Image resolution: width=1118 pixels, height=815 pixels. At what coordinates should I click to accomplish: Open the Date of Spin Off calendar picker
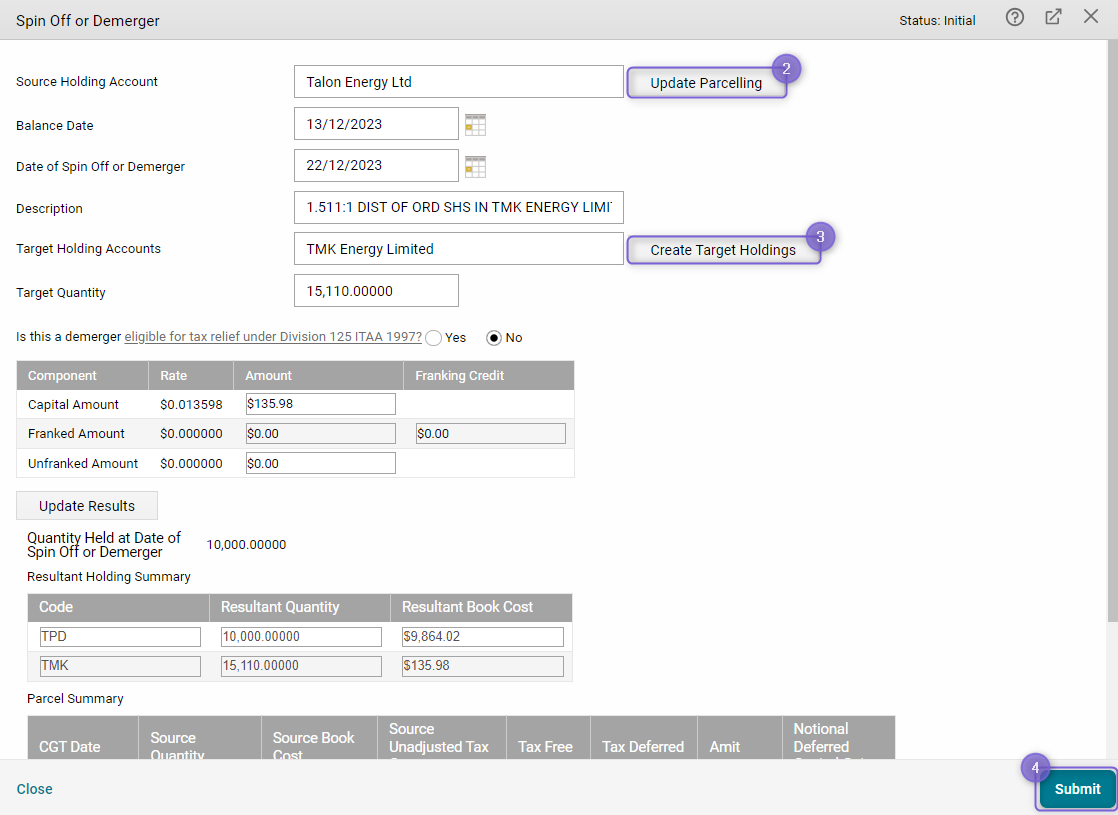pyautogui.click(x=476, y=167)
